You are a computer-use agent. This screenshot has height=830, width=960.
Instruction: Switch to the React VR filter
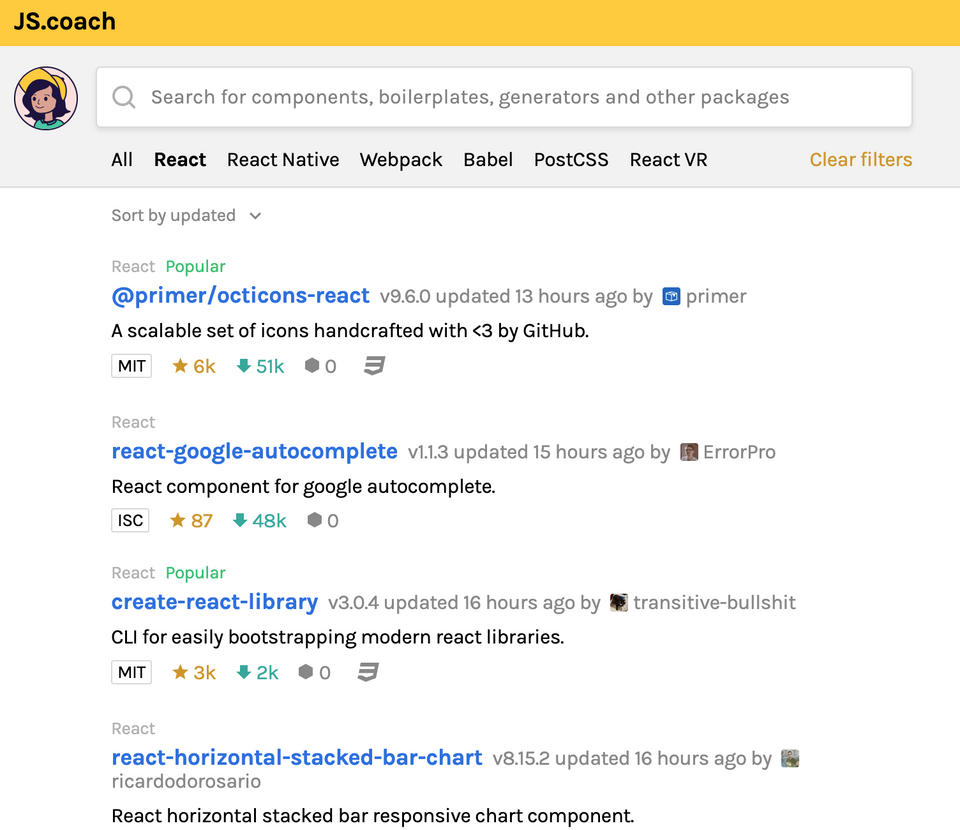pyautogui.click(x=669, y=160)
